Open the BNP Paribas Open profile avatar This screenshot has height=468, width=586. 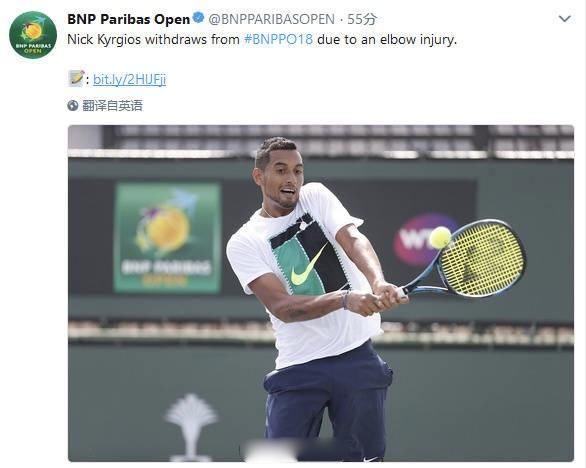point(33,35)
